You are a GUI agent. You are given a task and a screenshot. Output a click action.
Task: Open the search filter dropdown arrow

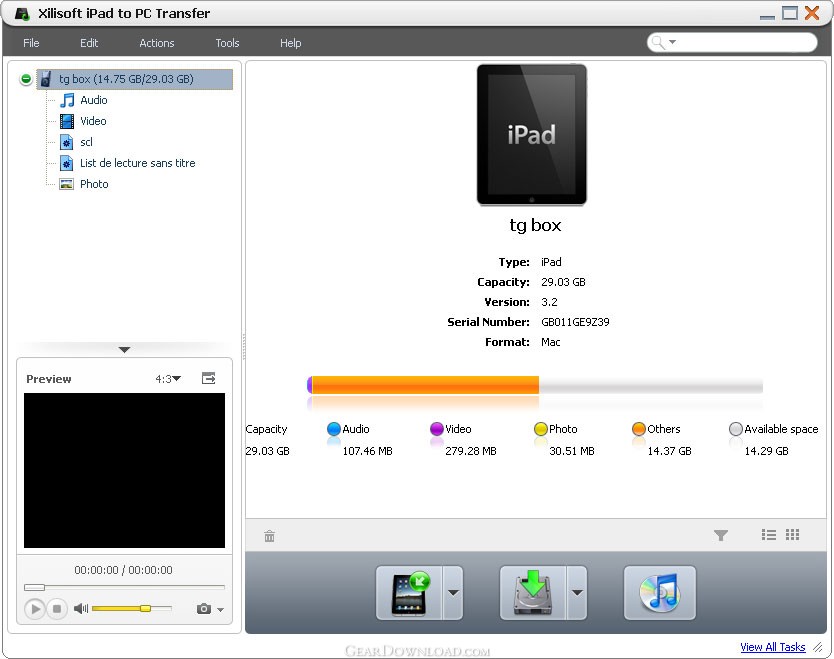coord(672,41)
